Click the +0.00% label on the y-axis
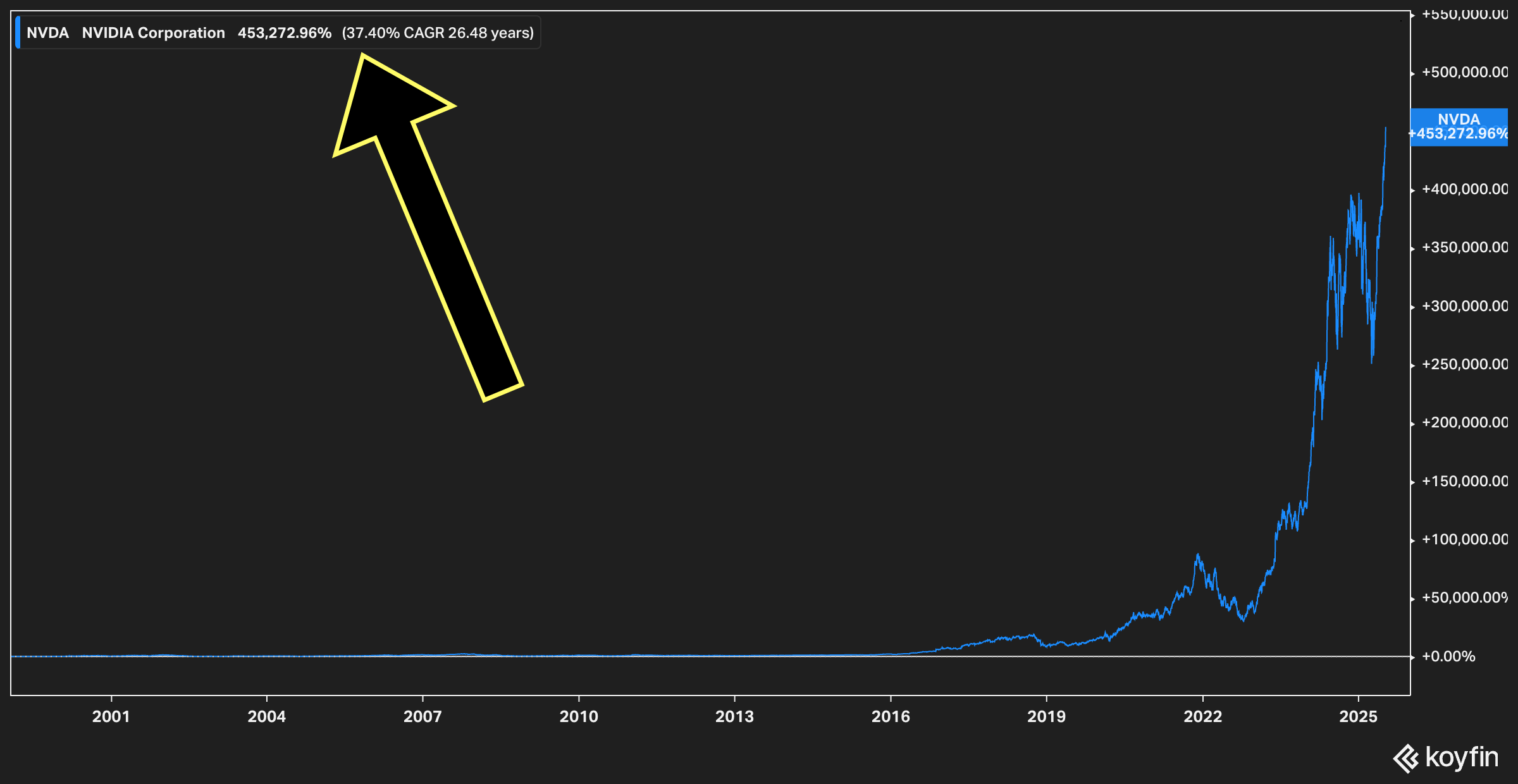This screenshot has height=784, width=1518. point(1448,656)
